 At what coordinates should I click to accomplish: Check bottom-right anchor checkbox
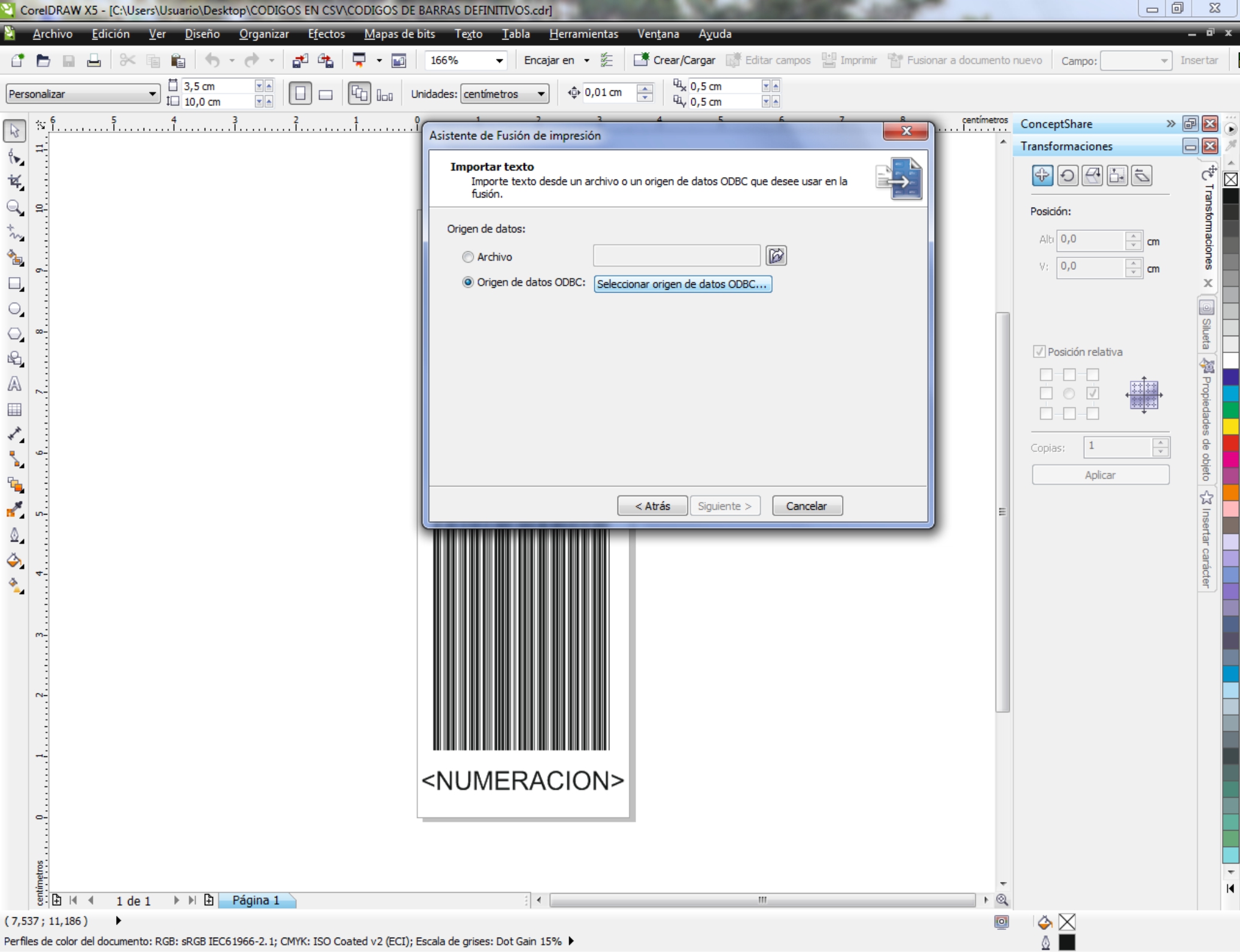pyautogui.click(x=1093, y=413)
